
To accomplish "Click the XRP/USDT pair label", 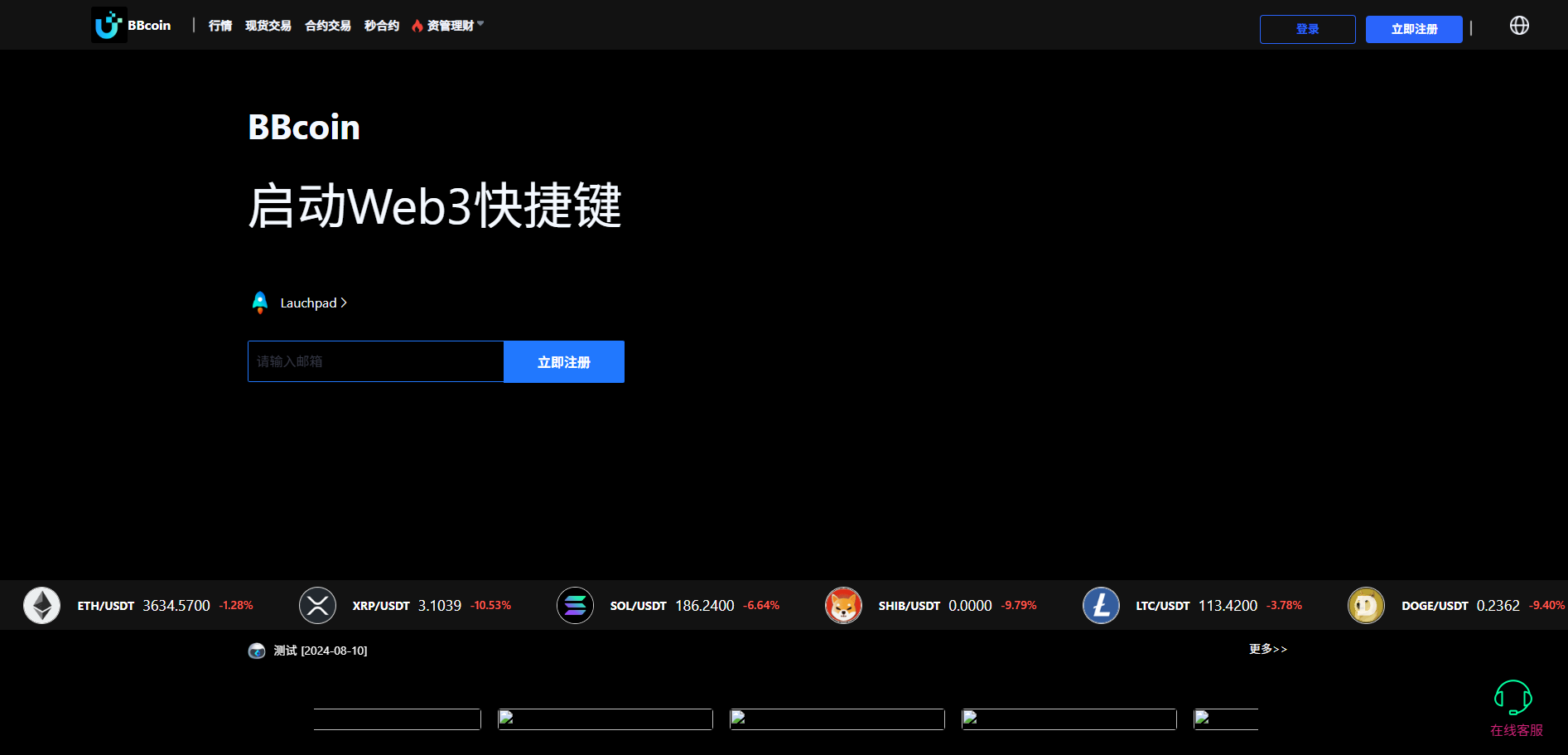I will click(381, 606).
